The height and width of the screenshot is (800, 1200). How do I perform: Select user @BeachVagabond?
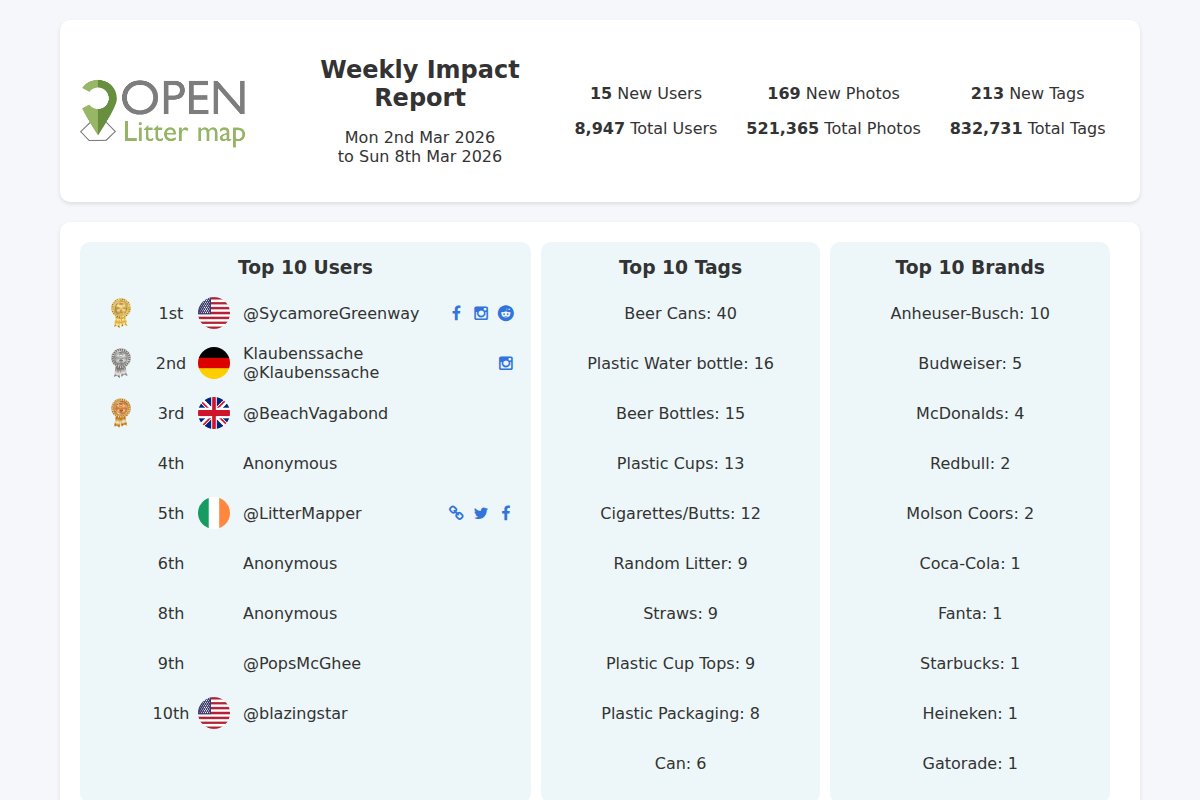click(315, 413)
